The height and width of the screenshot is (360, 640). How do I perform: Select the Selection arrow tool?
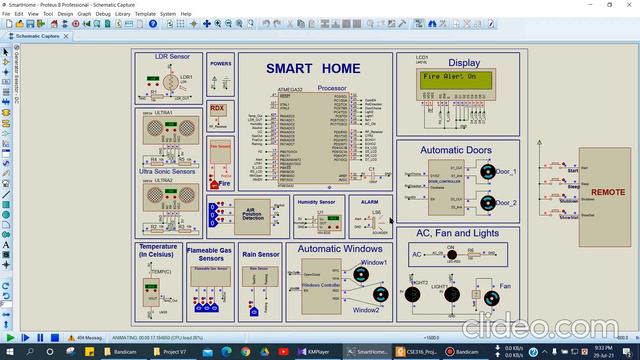point(6,52)
